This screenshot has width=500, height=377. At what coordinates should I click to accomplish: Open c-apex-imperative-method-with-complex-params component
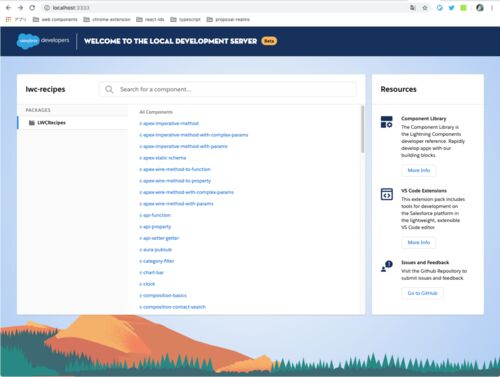194,135
